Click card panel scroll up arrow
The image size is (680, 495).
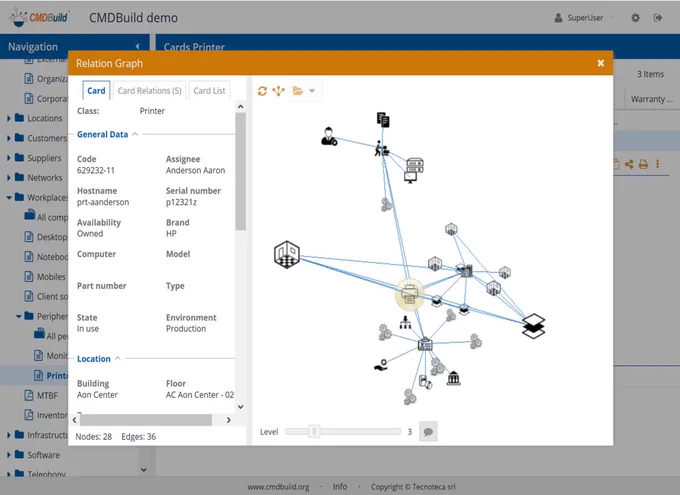click(241, 106)
